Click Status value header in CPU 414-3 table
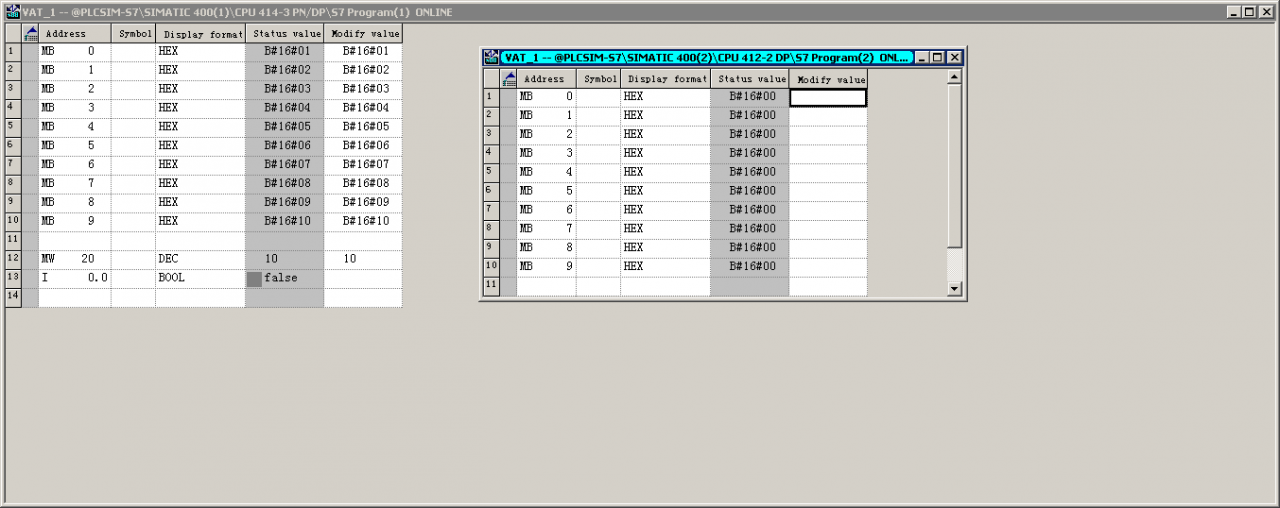Viewport: 1280px width, 508px height. (285, 34)
